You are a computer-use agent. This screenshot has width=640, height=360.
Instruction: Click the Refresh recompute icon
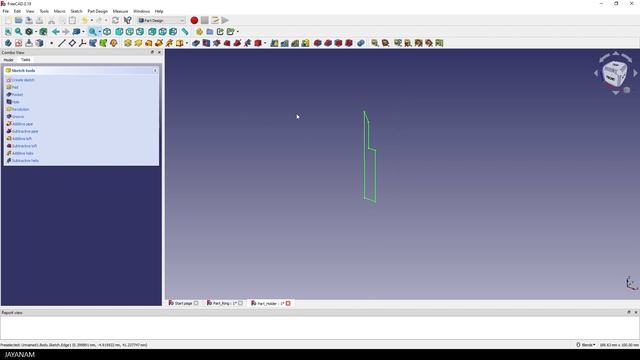[116, 20]
